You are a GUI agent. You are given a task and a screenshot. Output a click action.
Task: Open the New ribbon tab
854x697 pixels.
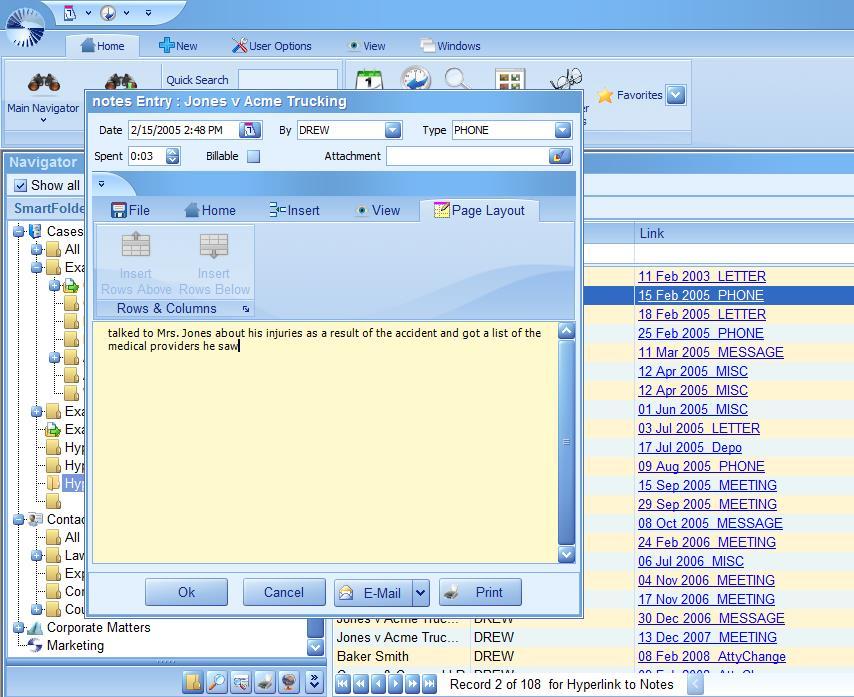pos(178,46)
